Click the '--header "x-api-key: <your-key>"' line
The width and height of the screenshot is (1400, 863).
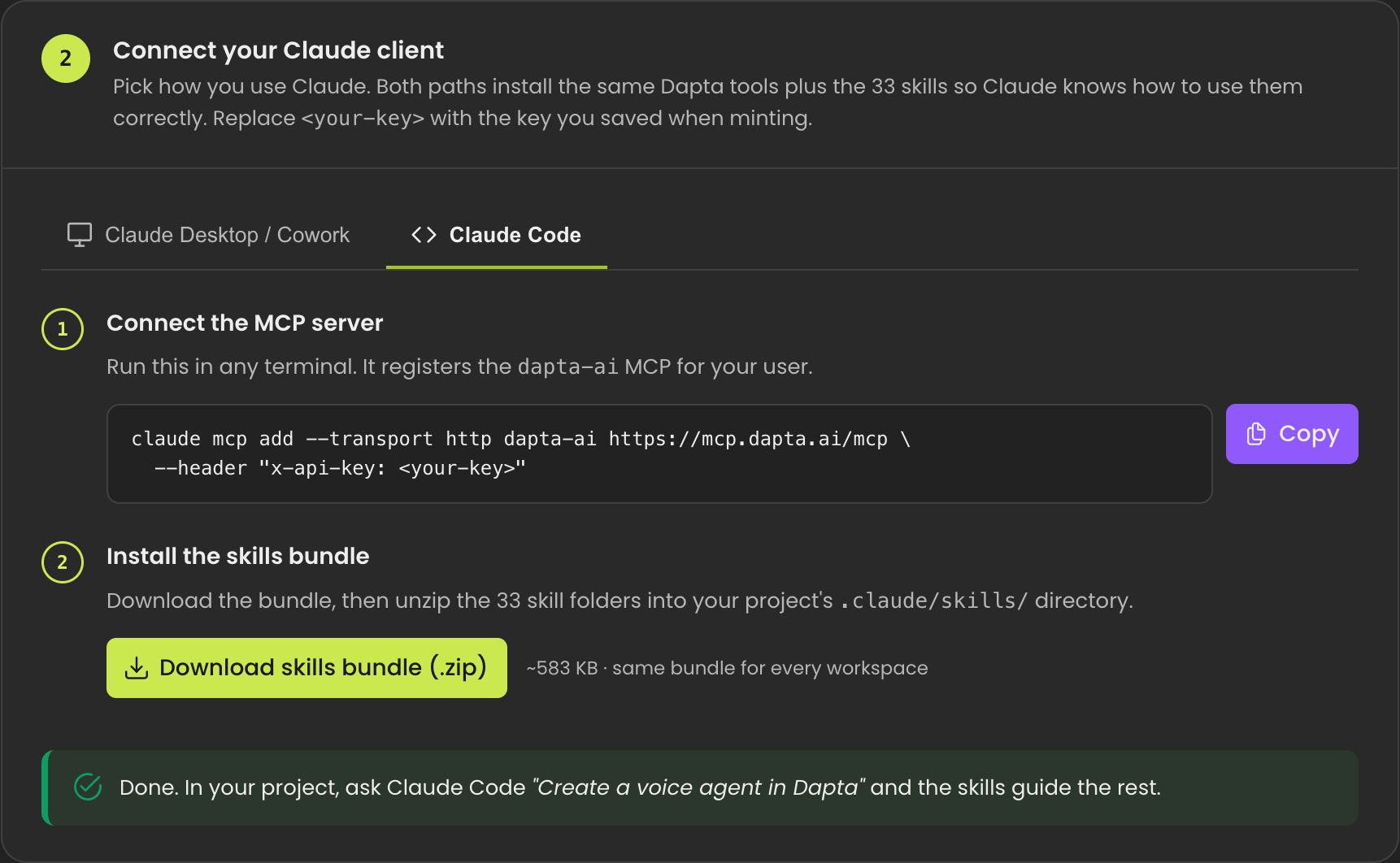click(x=340, y=468)
